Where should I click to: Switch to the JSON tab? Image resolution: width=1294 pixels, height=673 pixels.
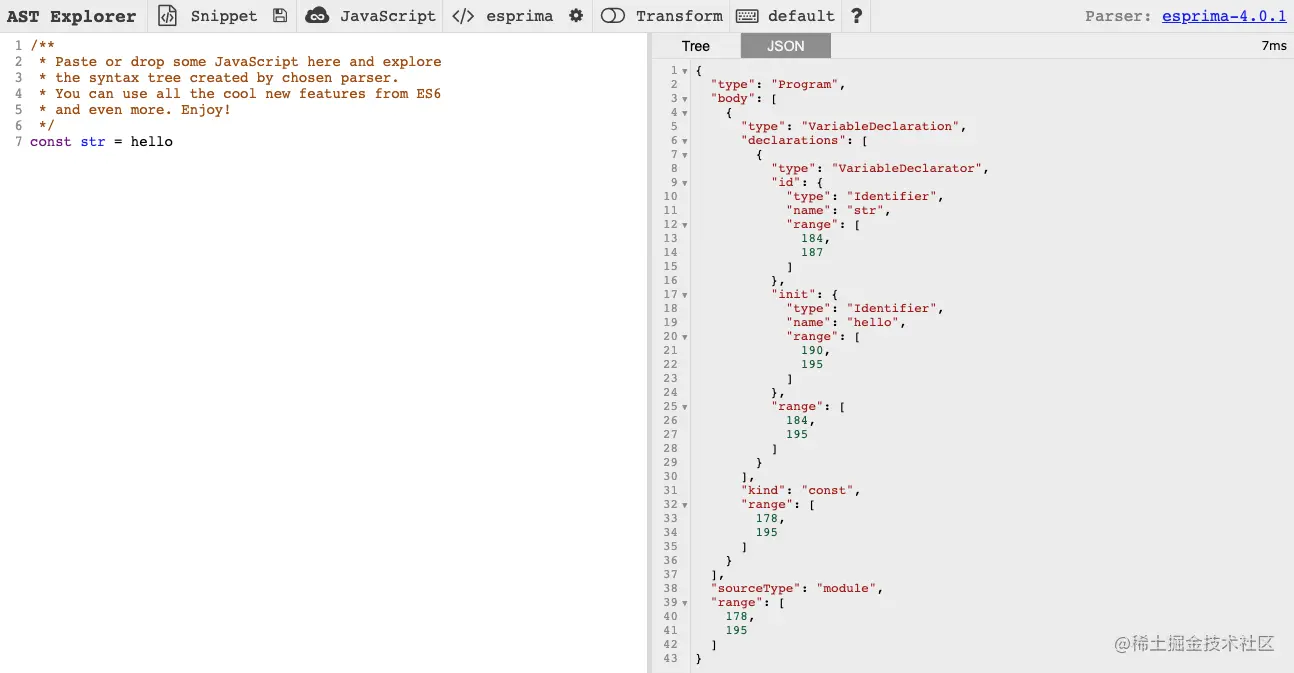786,46
